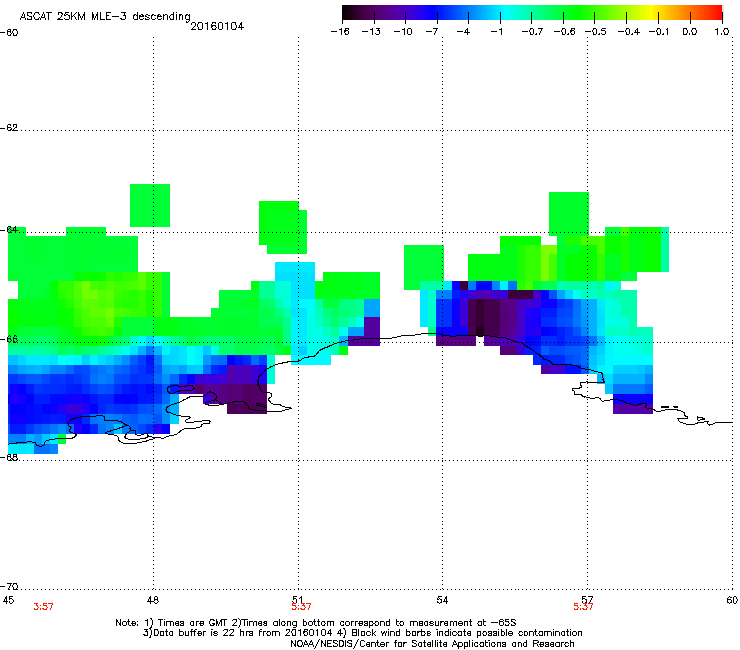
Task: Click the '-4' colorbar tick label
Action: pos(463,32)
